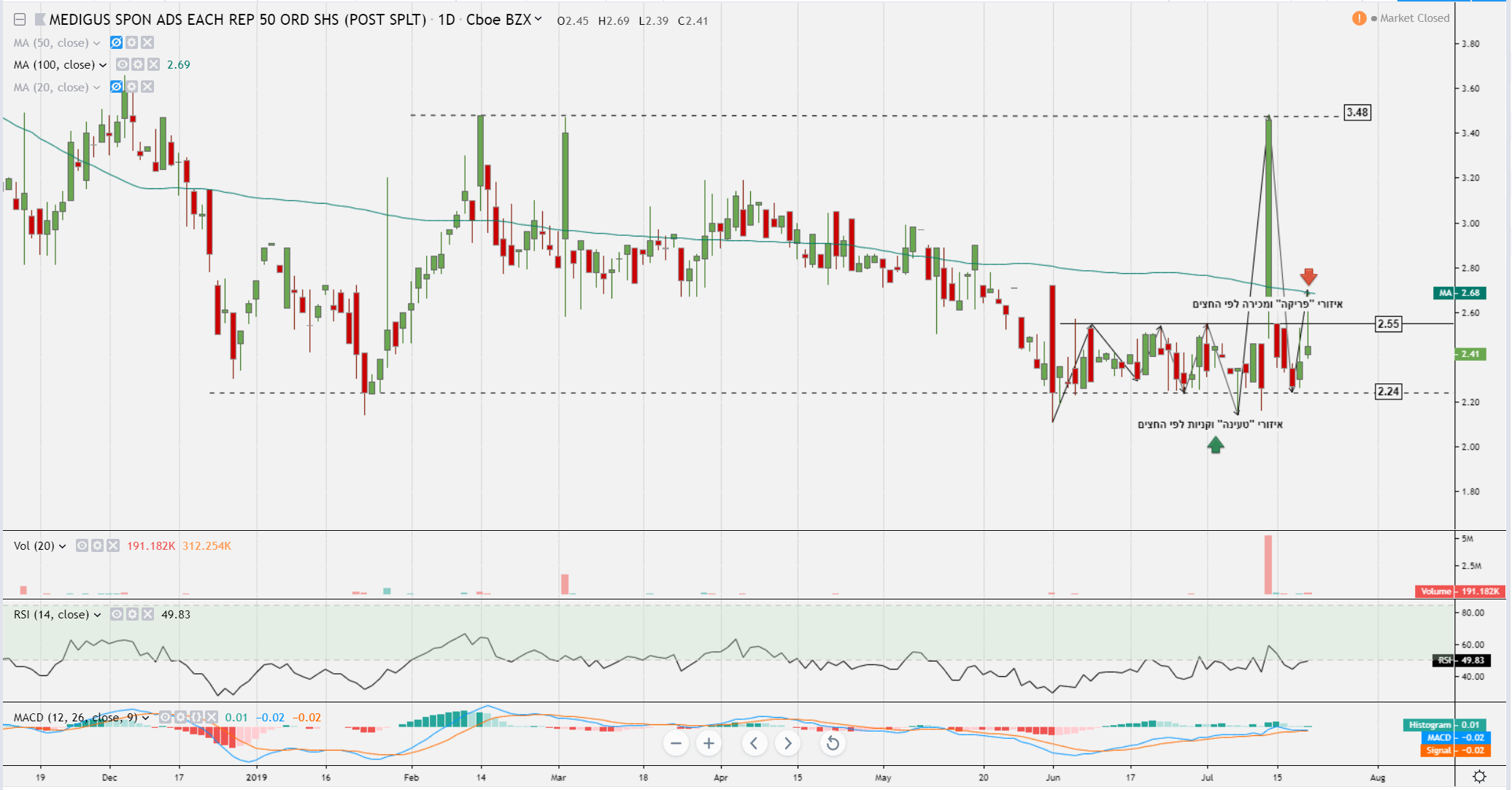The height and width of the screenshot is (790, 1512).
Task: Select the 3.48 price label on the chart
Action: pyautogui.click(x=1357, y=112)
